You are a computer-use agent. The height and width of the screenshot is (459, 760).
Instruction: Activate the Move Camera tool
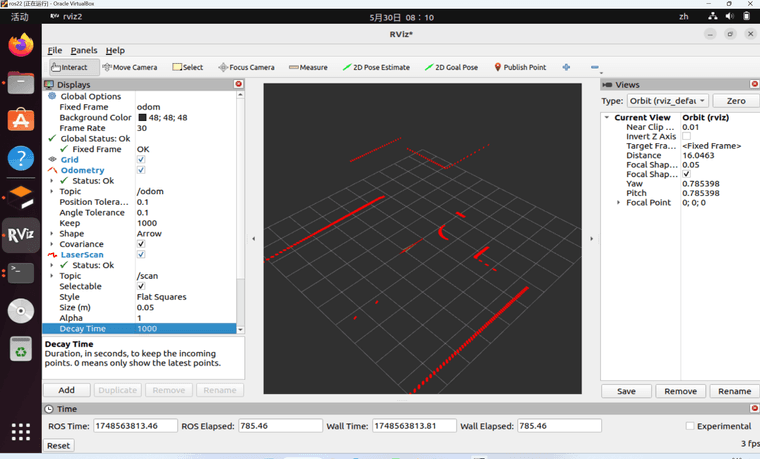coord(130,67)
